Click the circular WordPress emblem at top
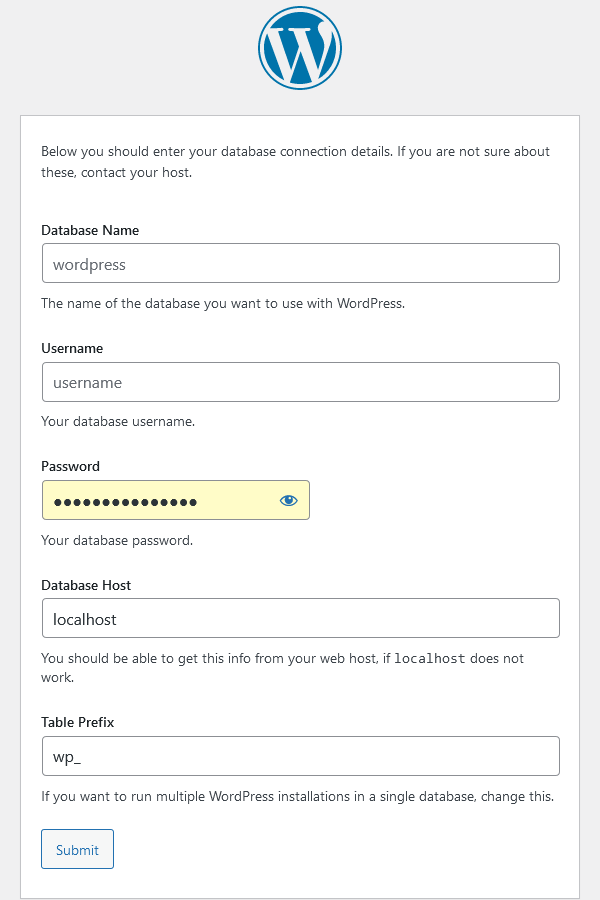The image size is (600, 900). pyautogui.click(x=300, y=47)
